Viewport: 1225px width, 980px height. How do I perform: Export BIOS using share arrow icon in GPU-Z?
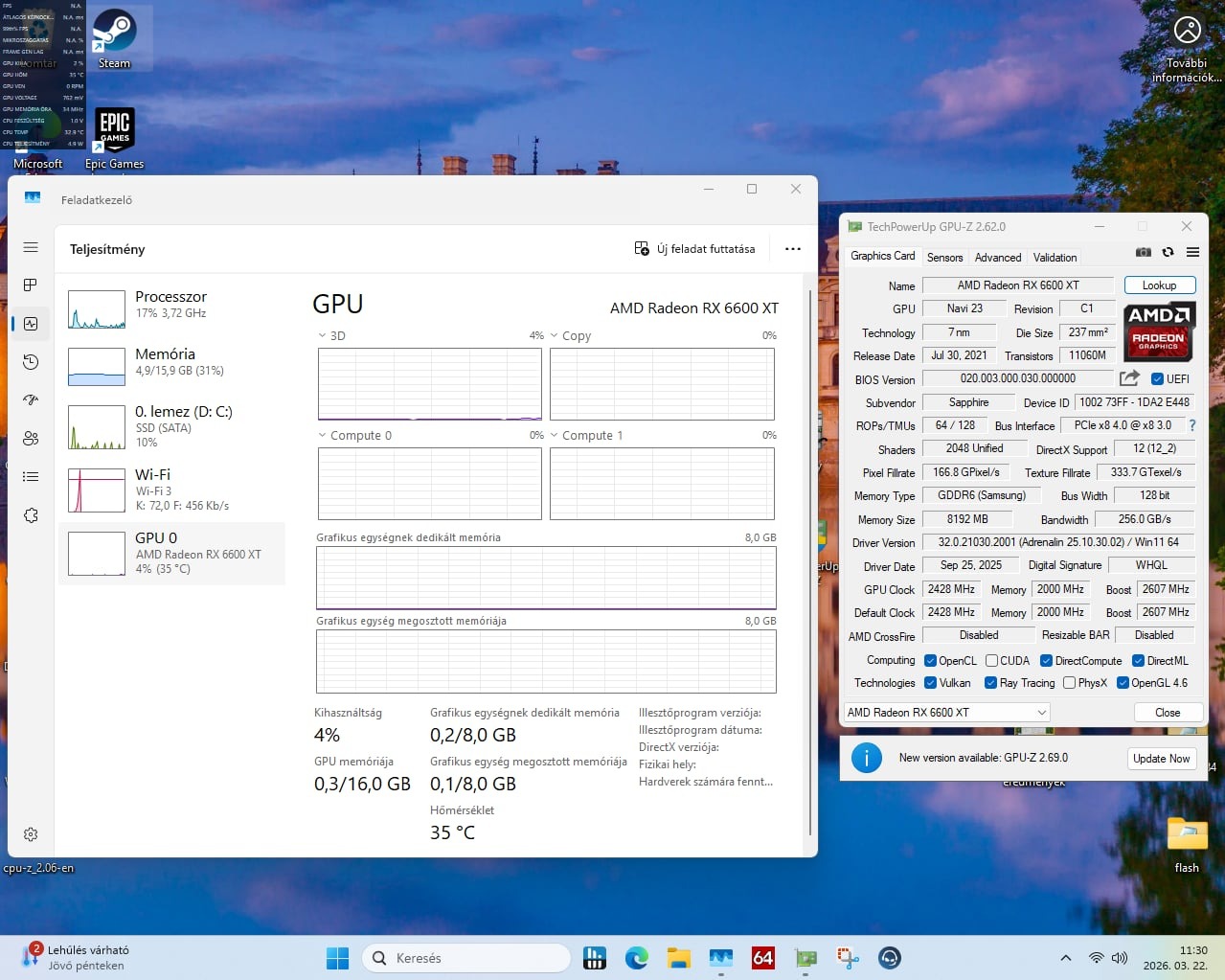pyautogui.click(x=1129, y=378)
